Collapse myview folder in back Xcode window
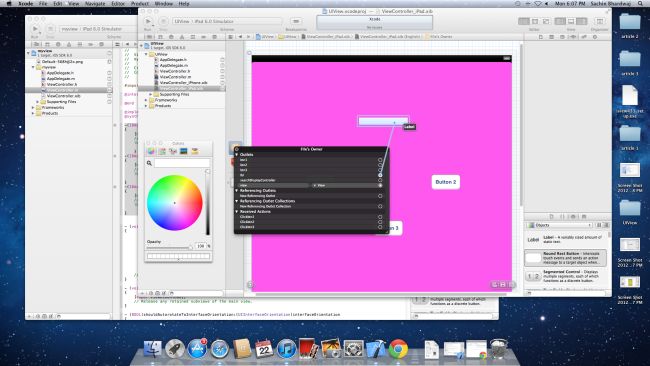The width and height of the screenshot is (650, 366). click(34, 67)
